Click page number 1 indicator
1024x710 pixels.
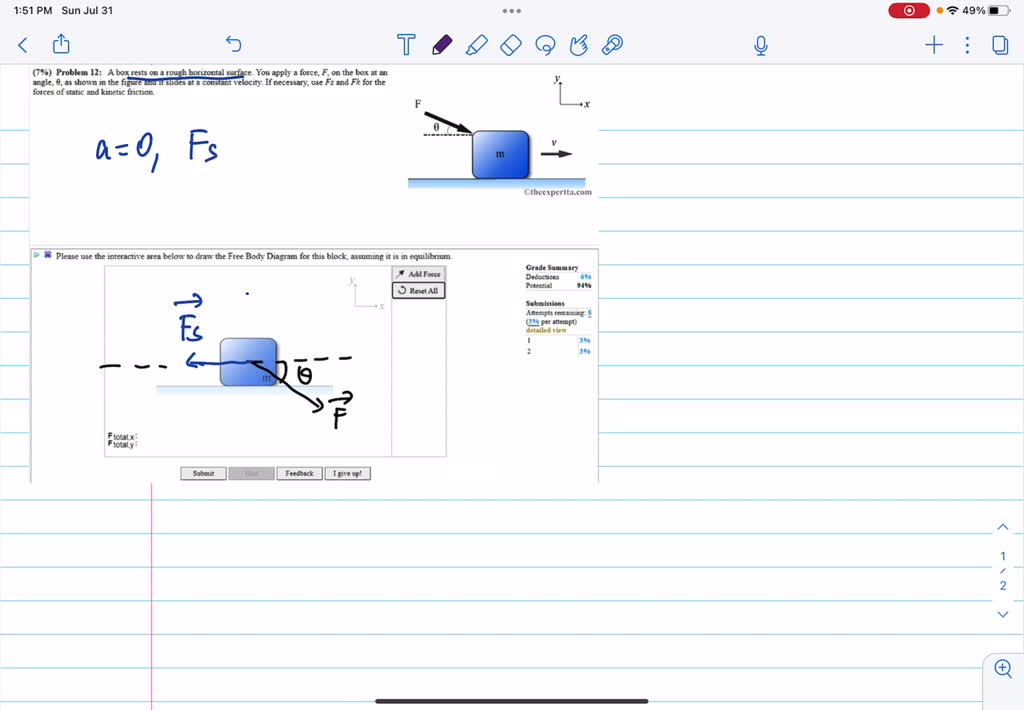1003,557
